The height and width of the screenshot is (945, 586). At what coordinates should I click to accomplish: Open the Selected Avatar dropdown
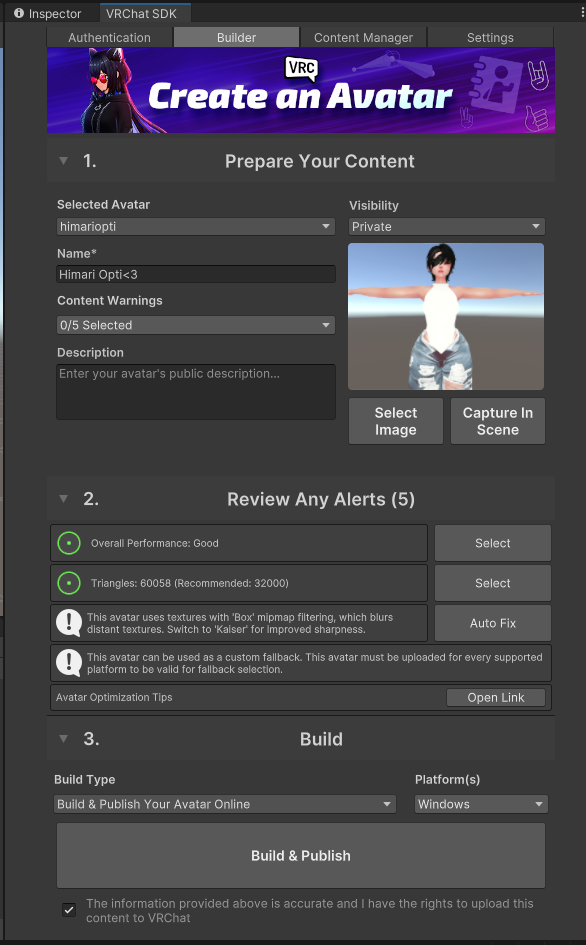pyautogui.click(x=196, y=227)
